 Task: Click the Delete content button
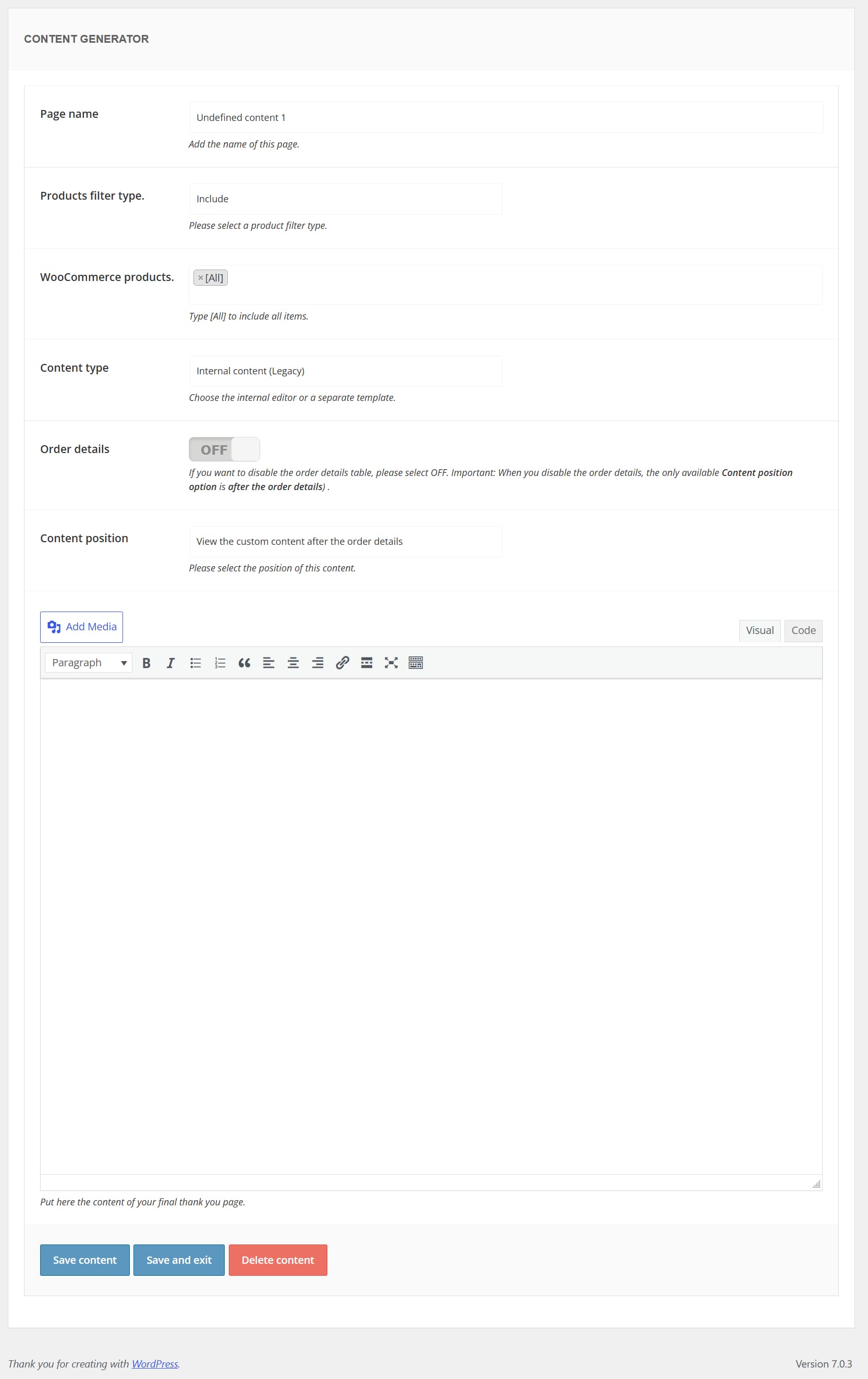pyautogui.click(x=278, y=1260)
